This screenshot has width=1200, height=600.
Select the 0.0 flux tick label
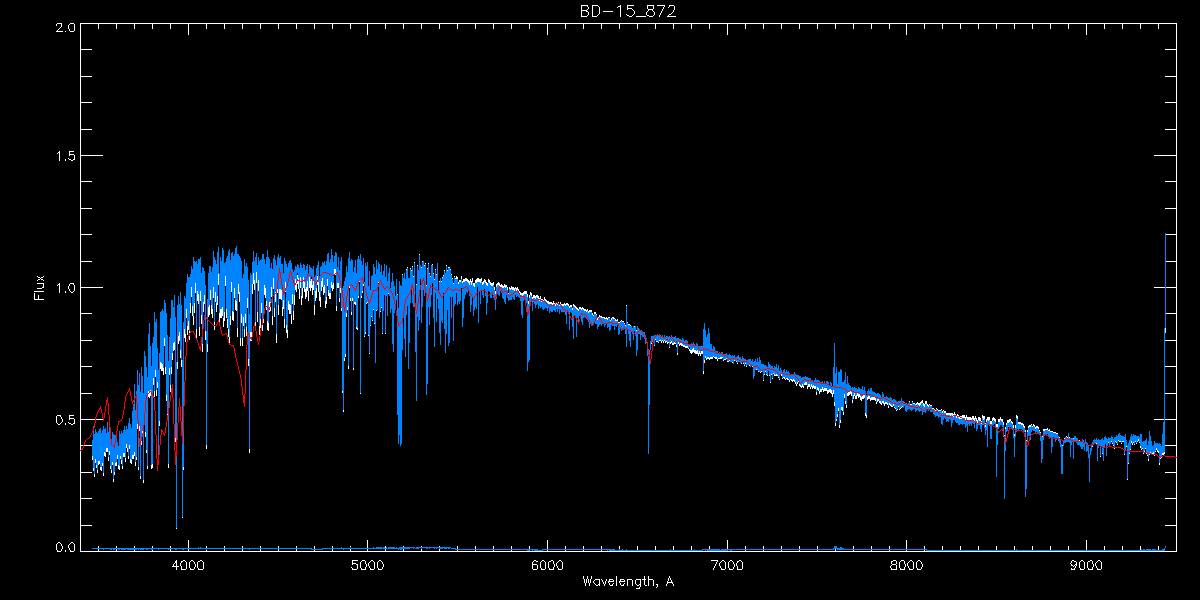click(x=63, y=547)
